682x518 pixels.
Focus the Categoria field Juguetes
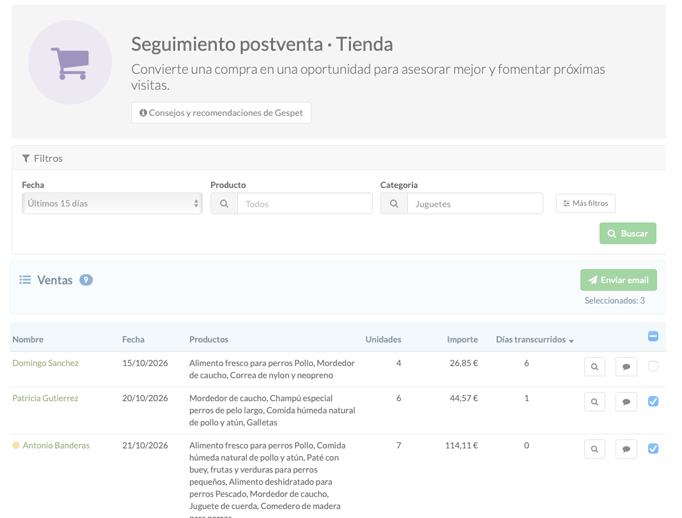(475, 204)
